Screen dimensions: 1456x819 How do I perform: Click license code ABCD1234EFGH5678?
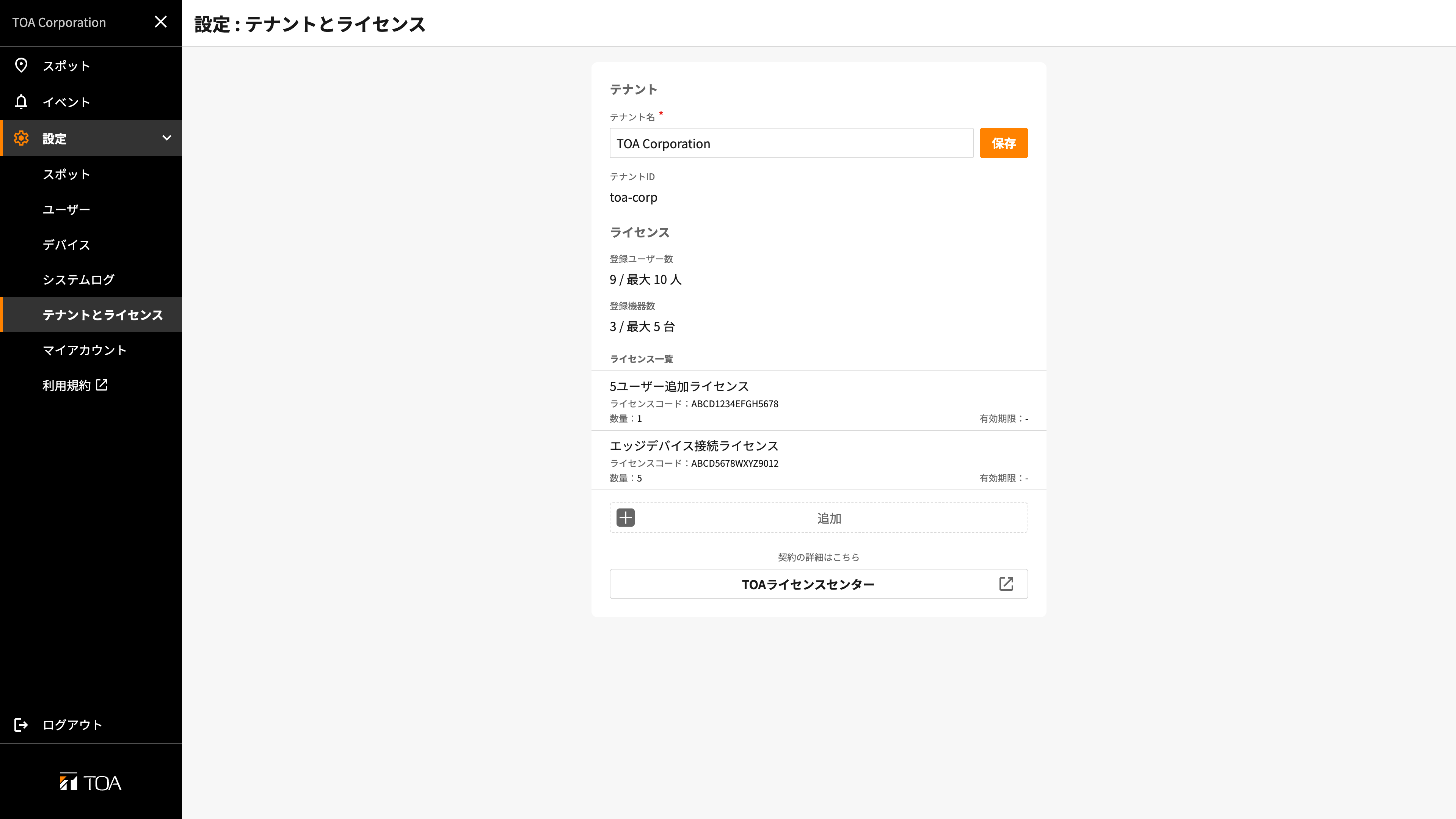[x=734, y=403]
